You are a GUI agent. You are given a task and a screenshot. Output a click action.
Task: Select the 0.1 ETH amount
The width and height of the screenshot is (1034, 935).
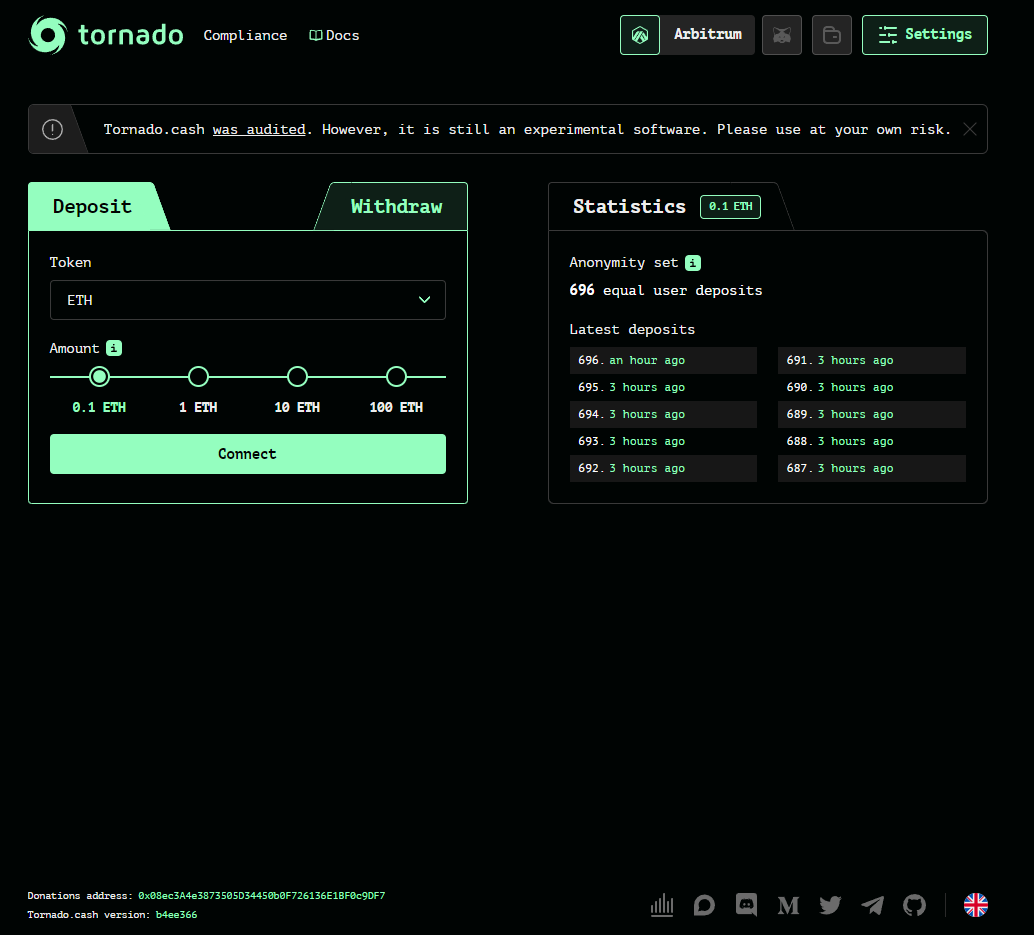(x=100, y=377)
